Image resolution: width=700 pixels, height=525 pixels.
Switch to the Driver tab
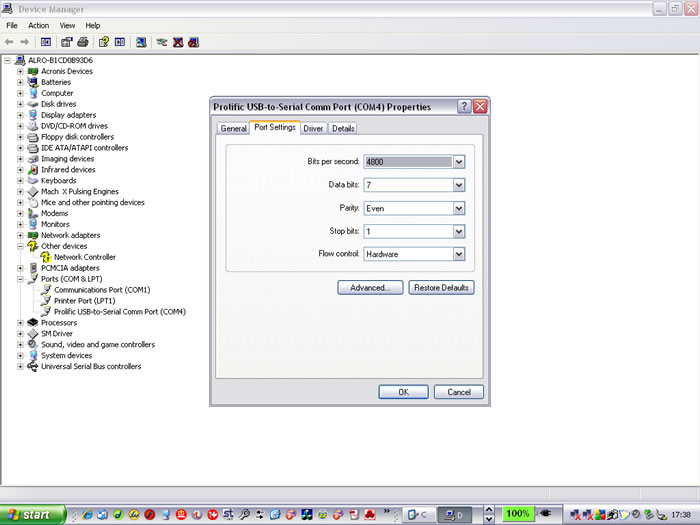tap(313, 129)
